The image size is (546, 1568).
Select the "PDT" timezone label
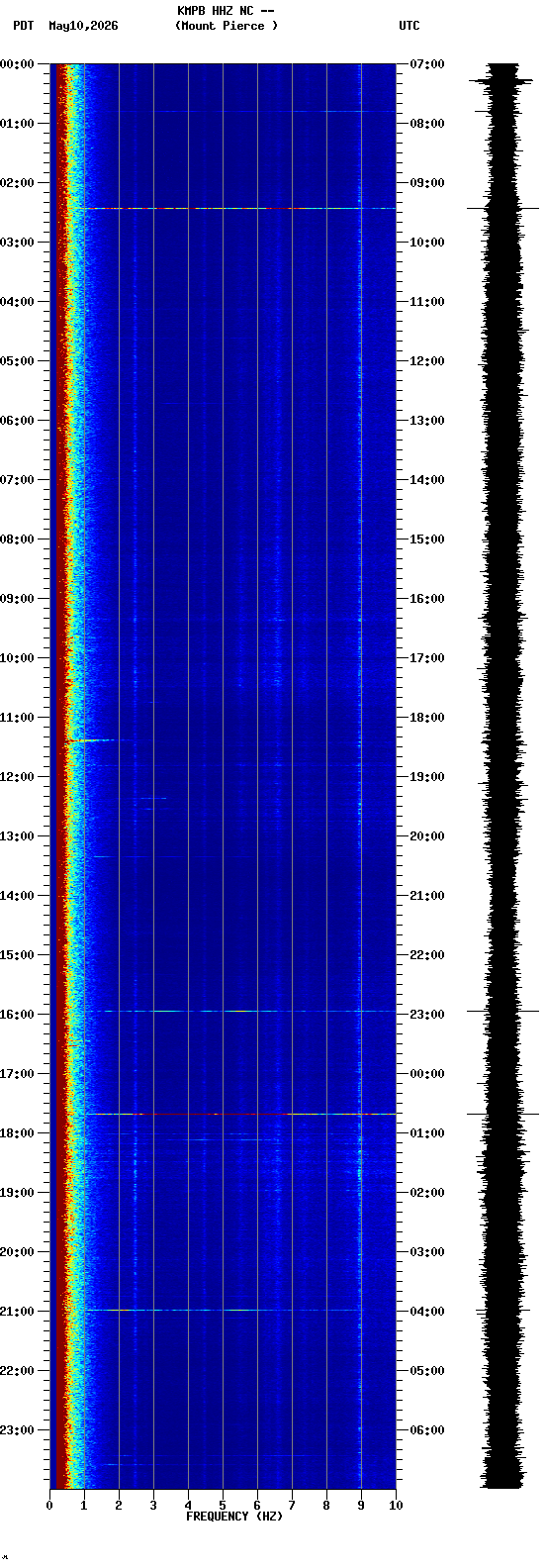point(24,26)
